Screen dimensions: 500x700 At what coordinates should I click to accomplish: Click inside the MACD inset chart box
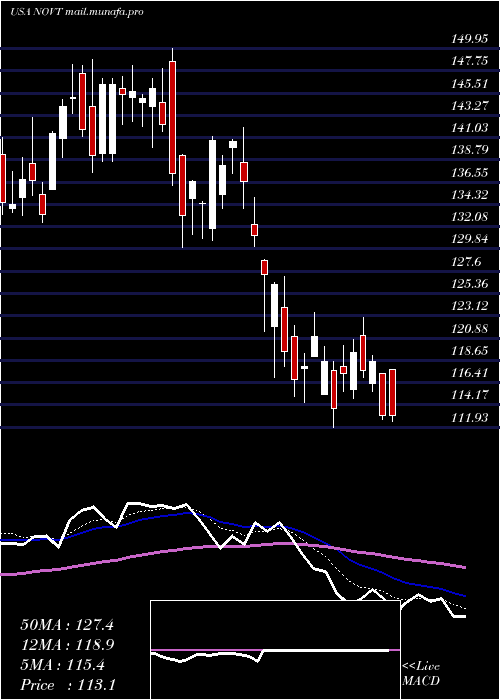click(275, 650)
